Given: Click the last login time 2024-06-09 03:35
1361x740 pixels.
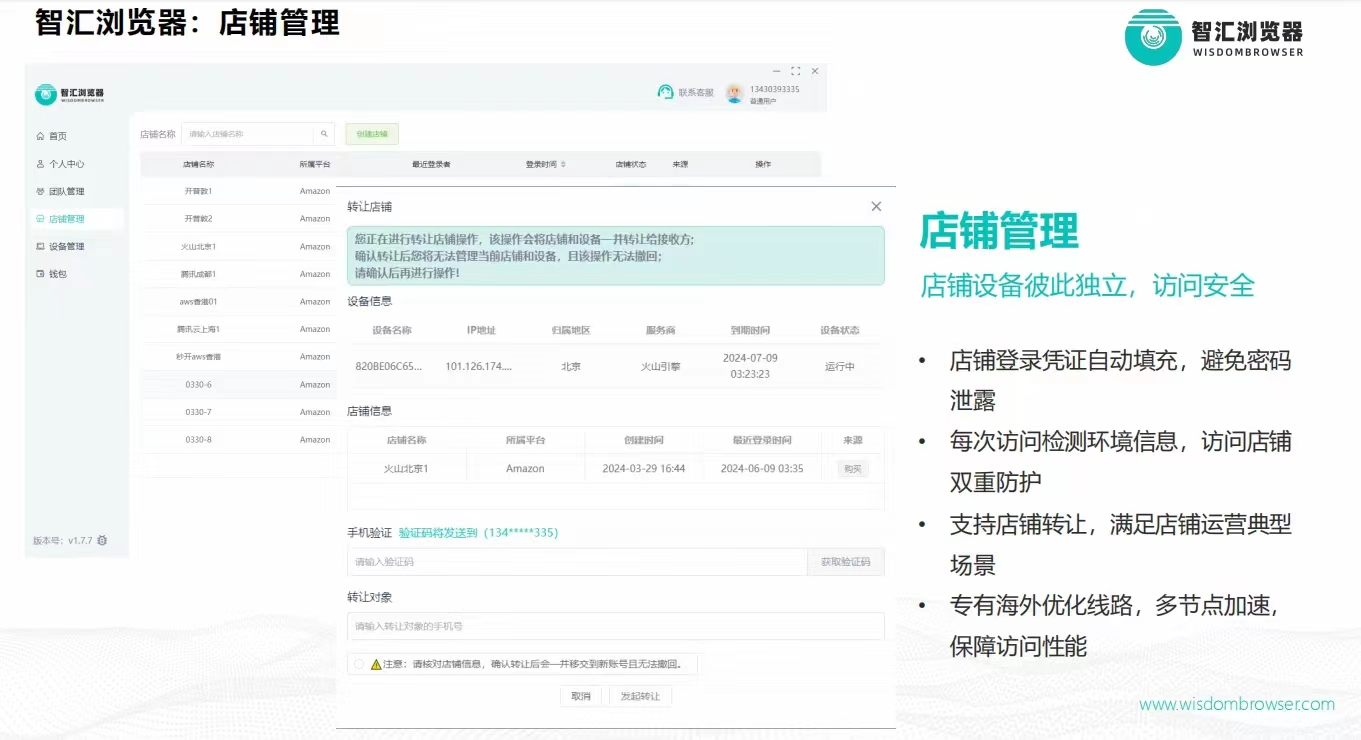Looking at the screenshot, I should (x=762, y=469).
